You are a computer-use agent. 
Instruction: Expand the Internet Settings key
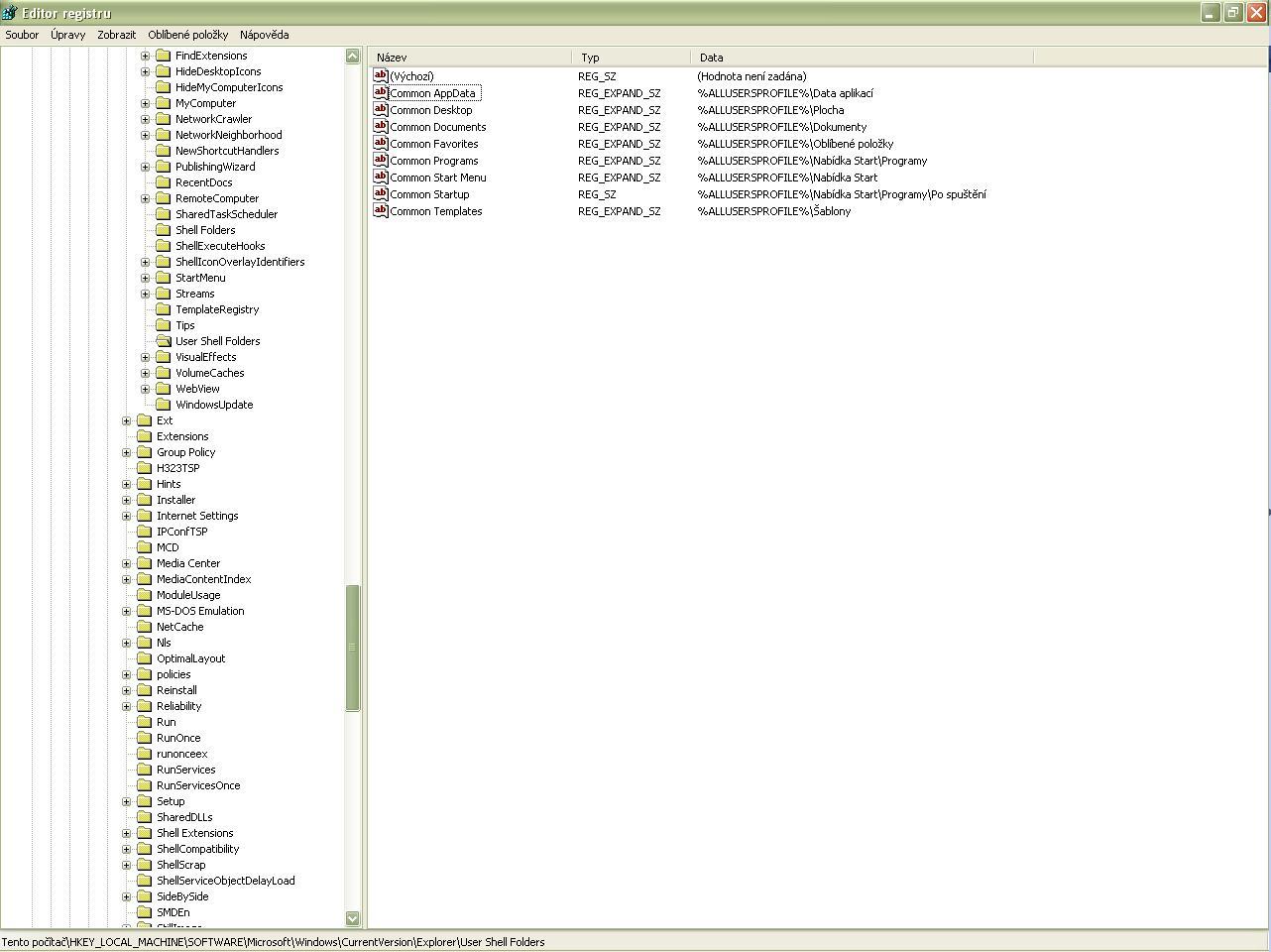[126, 516]
